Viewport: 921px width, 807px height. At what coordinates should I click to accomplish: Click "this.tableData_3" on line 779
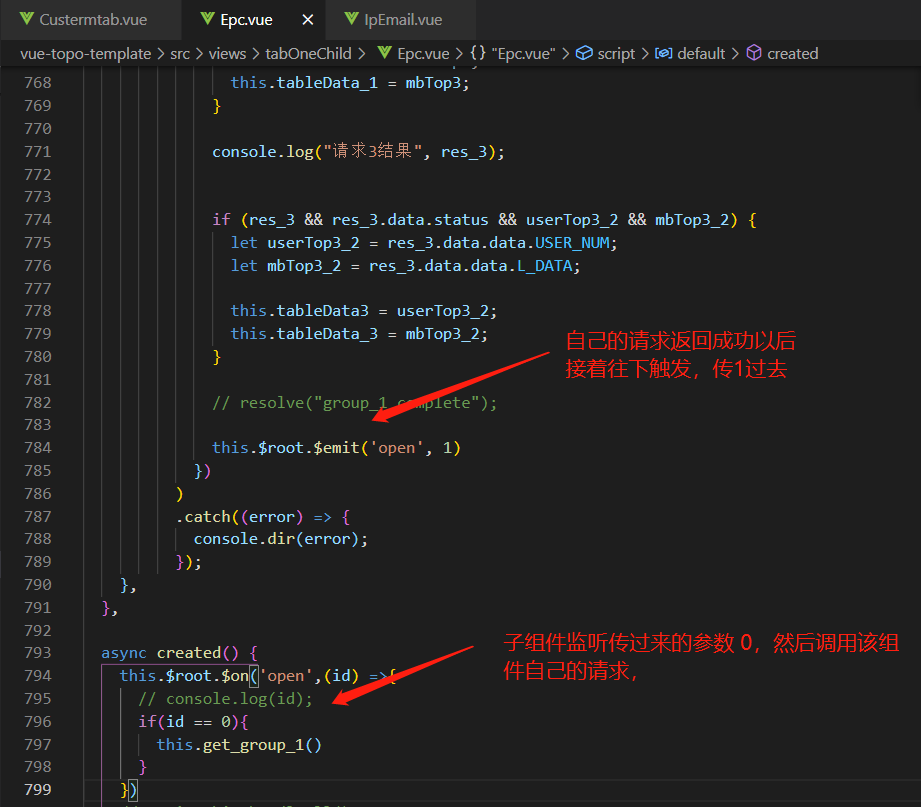point(304,334)
